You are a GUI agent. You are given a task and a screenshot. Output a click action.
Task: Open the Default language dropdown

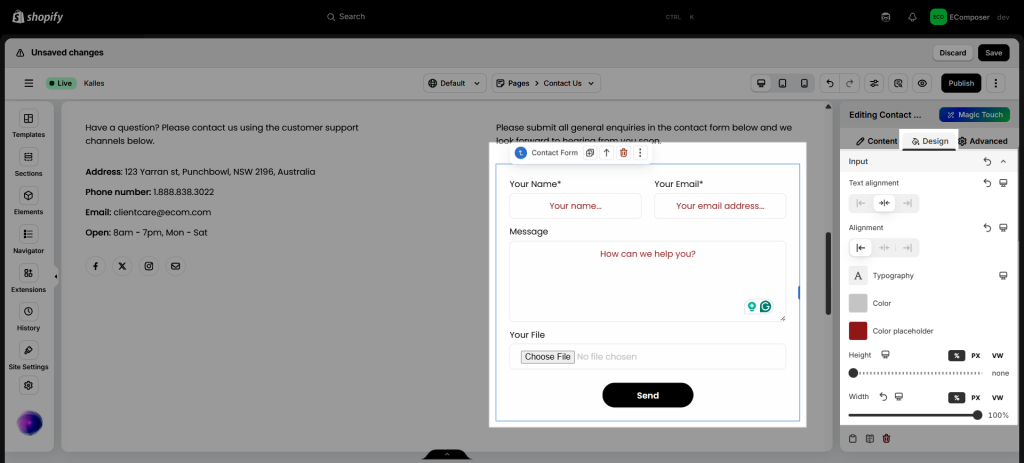pos(454,83)
